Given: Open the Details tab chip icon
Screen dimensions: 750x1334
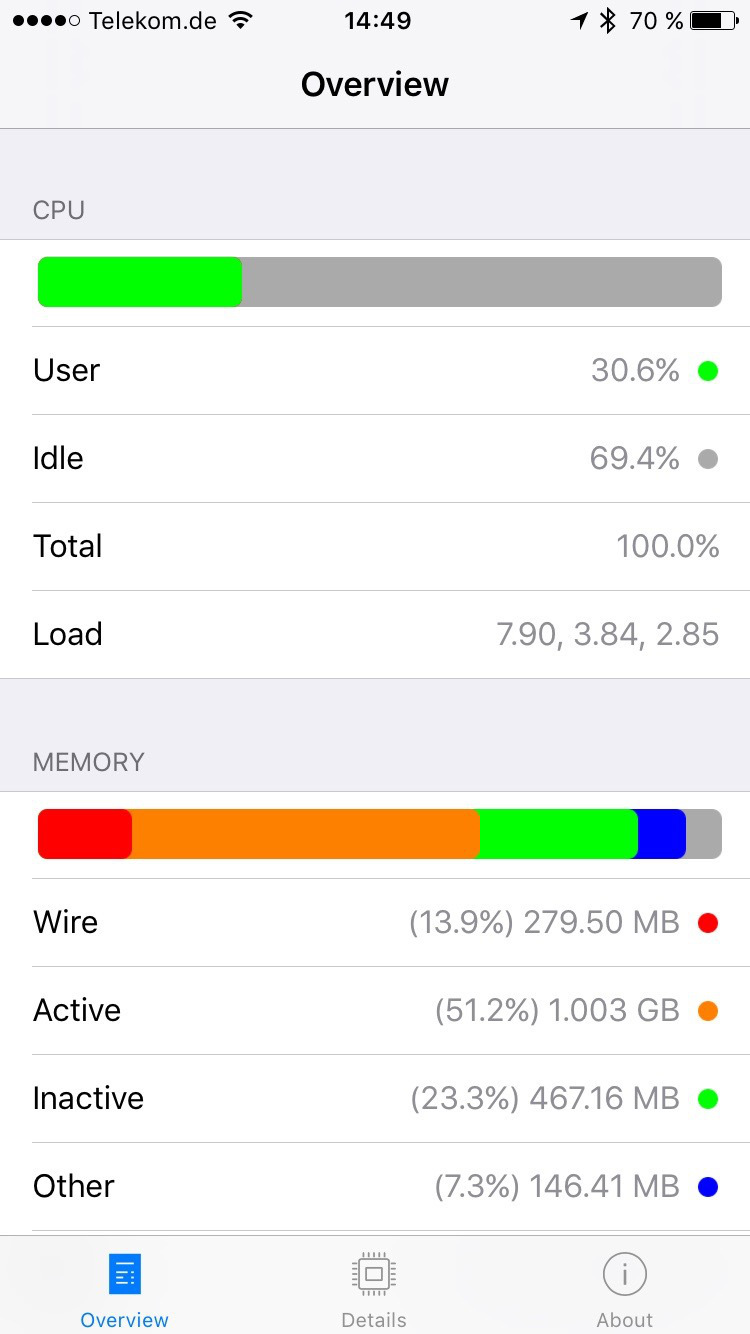Looking at the screenshot, I should coord(374,1274).
